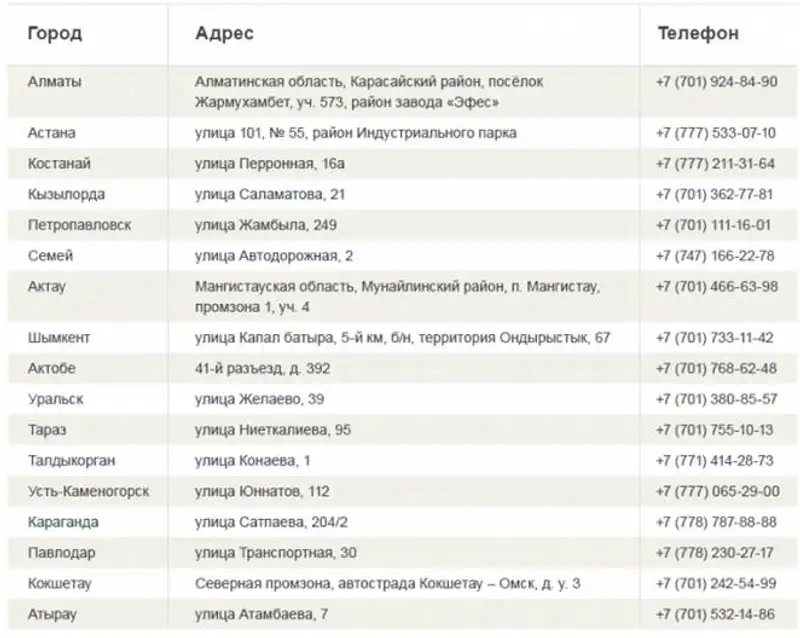Click the Город column header
The height and width of the screenshot is (638, 800).
point(55,34)
